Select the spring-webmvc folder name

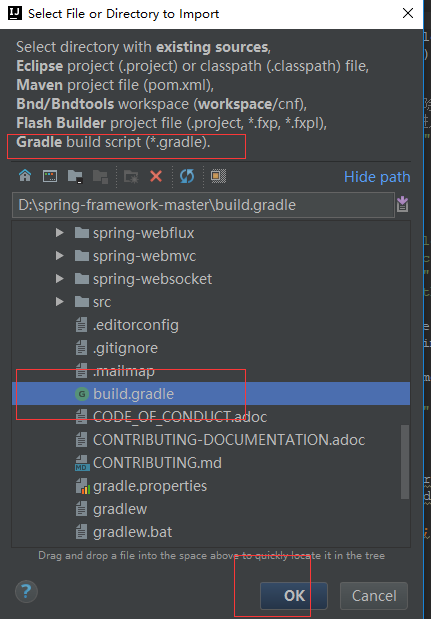(x=144, y=256)
